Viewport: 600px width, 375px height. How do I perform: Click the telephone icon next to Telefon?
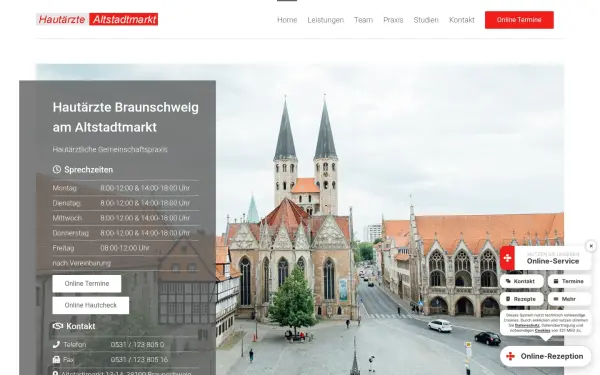56,345
